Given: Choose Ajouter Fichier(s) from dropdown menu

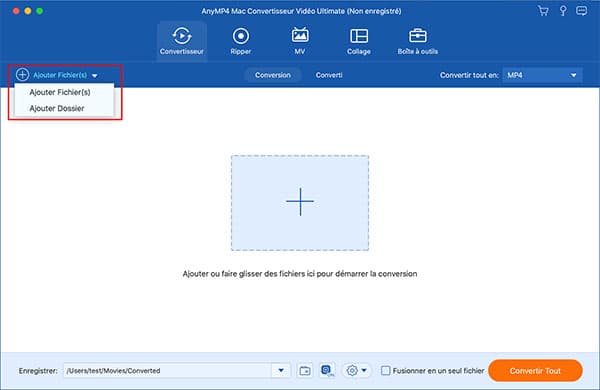Looking at the screenshot, I should 60,92.
